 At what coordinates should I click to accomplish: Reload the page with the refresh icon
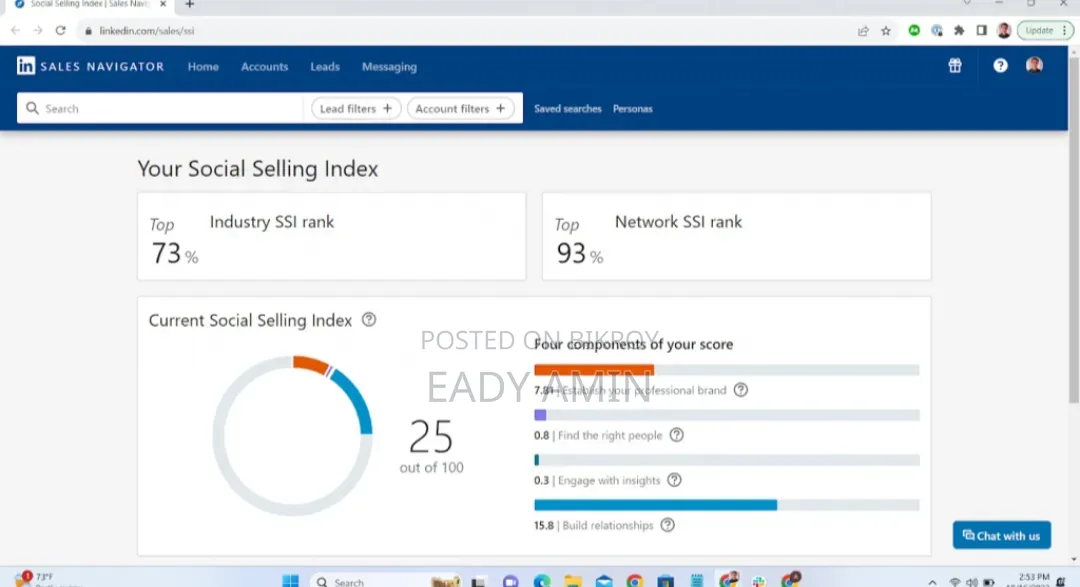[61, 30]
